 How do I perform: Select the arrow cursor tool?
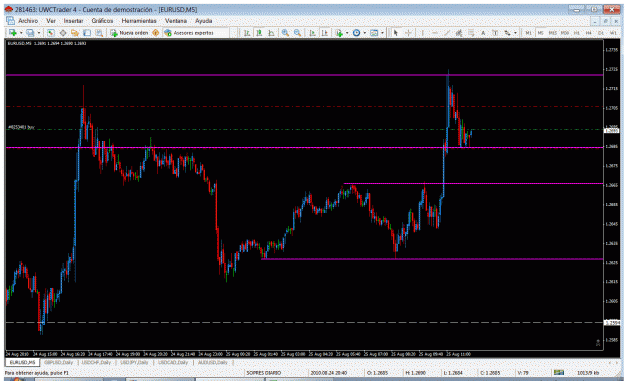396,33
